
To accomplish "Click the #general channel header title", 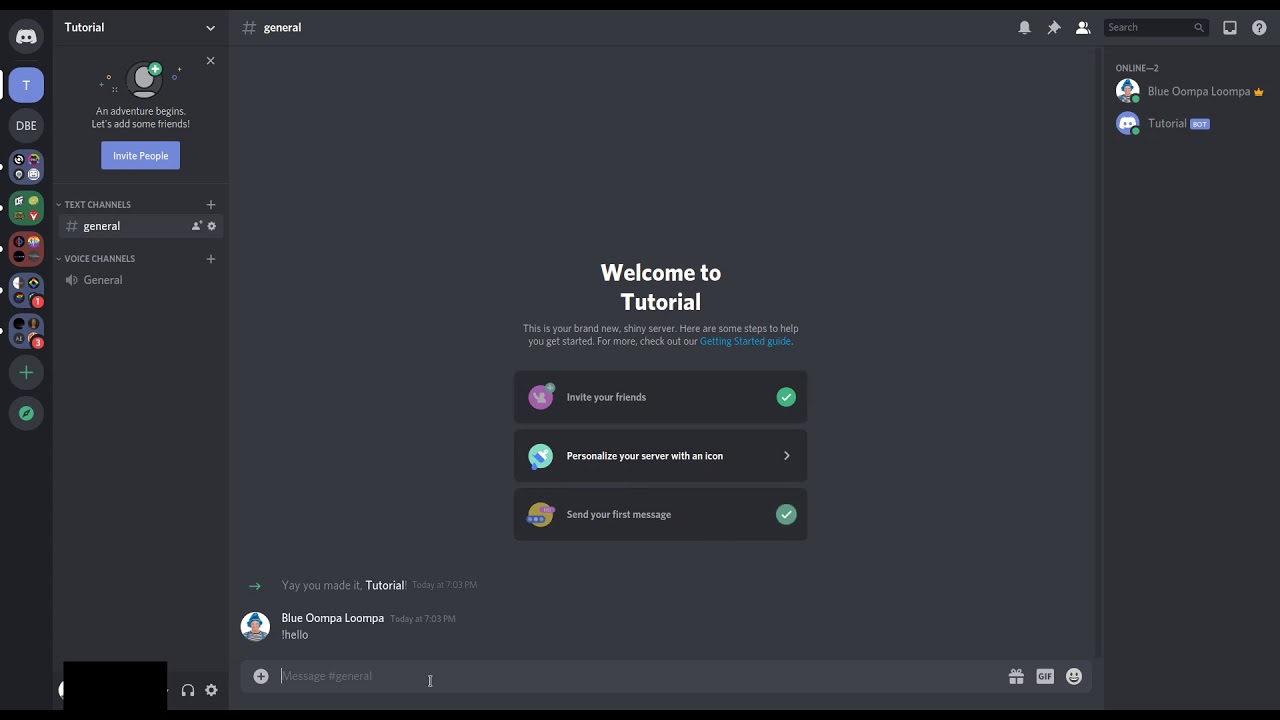I will (x=282, y=28).
